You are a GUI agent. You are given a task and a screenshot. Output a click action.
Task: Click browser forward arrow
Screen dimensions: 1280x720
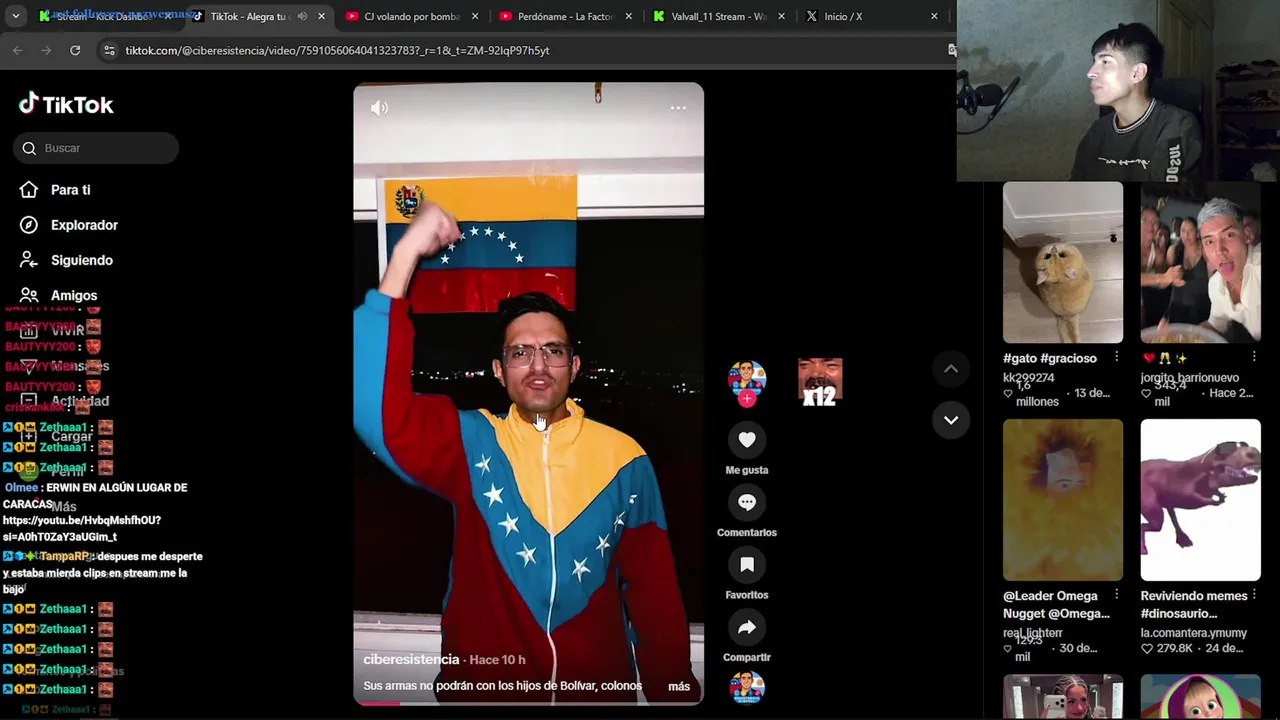click(x=46, y=50)
